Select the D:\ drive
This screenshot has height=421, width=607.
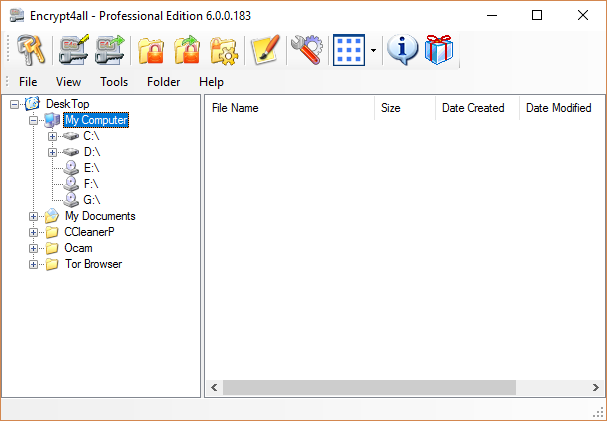[92, 152]
